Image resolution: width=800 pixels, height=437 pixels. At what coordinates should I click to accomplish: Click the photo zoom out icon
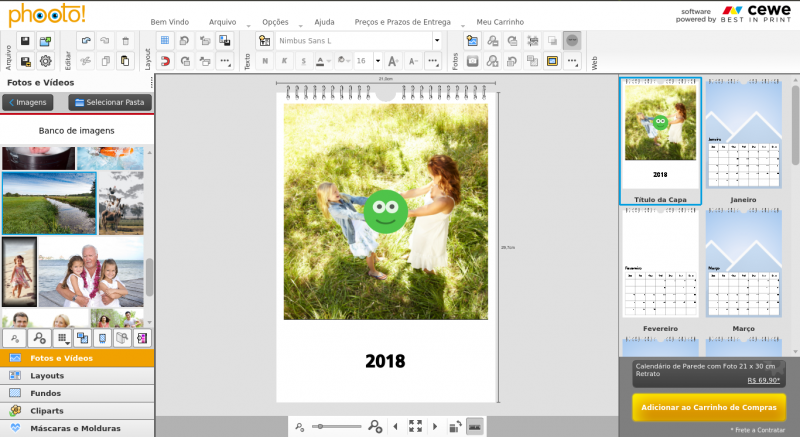point(492,41)
